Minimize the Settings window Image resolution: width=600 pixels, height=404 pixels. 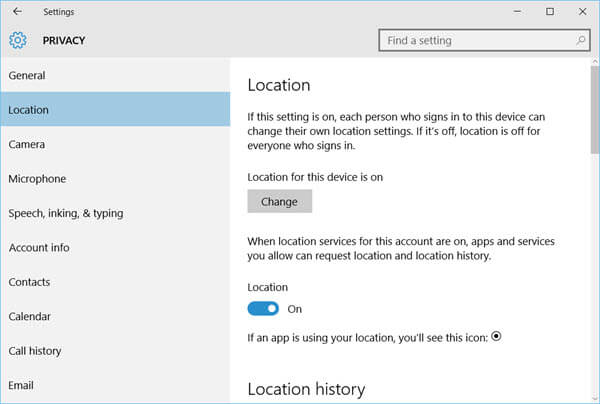tap(517, 11)
